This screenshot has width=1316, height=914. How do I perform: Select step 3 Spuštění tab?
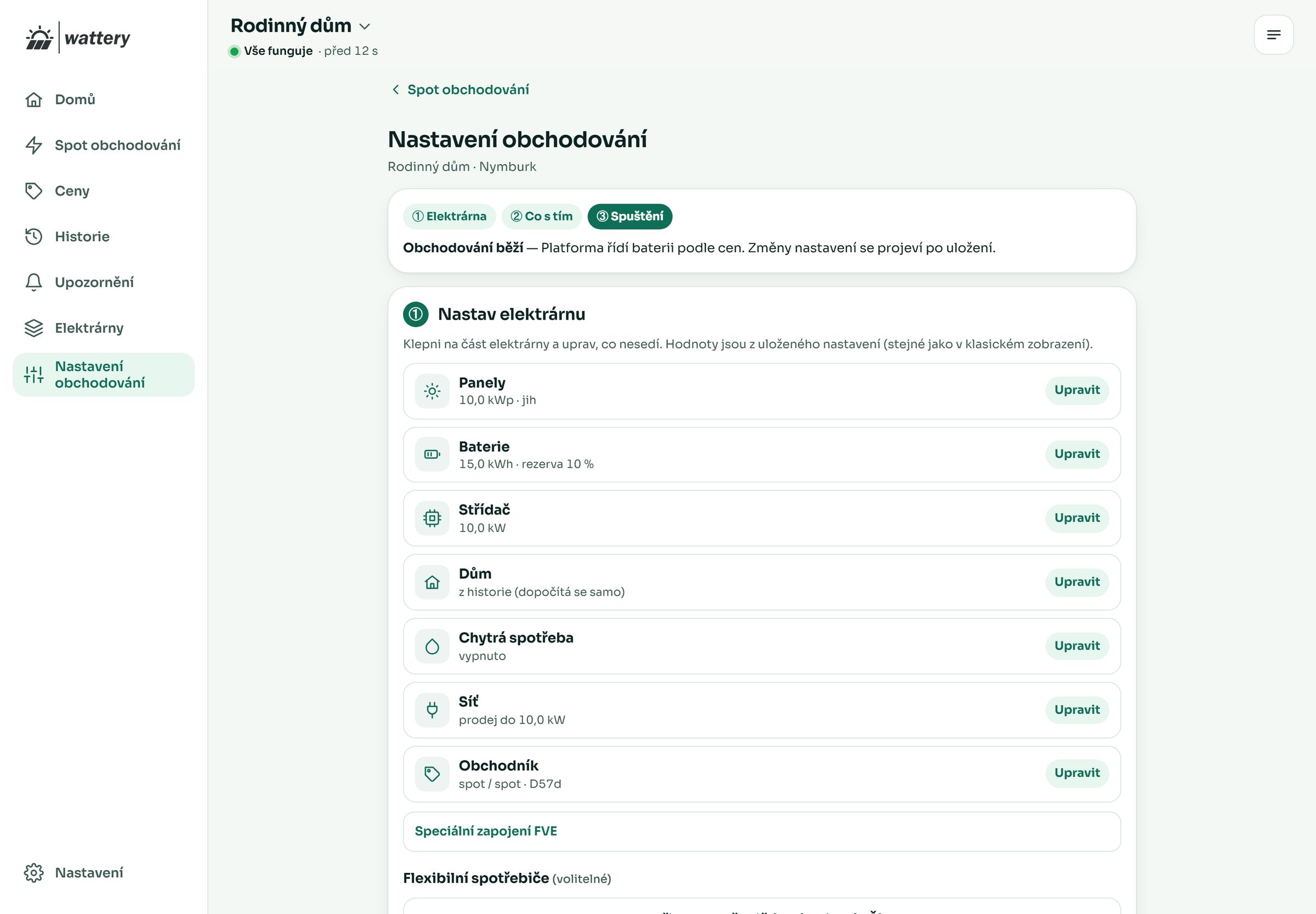point(629,217)
